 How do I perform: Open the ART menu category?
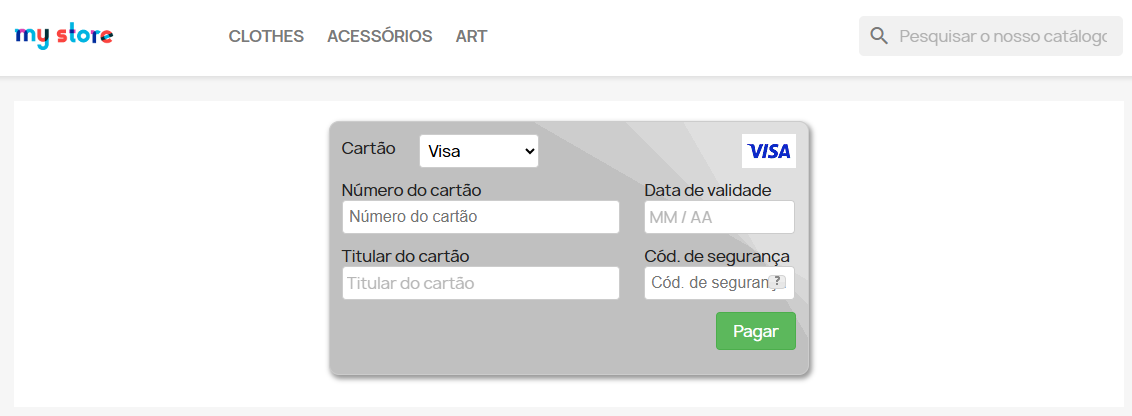(x=471, y=36)
